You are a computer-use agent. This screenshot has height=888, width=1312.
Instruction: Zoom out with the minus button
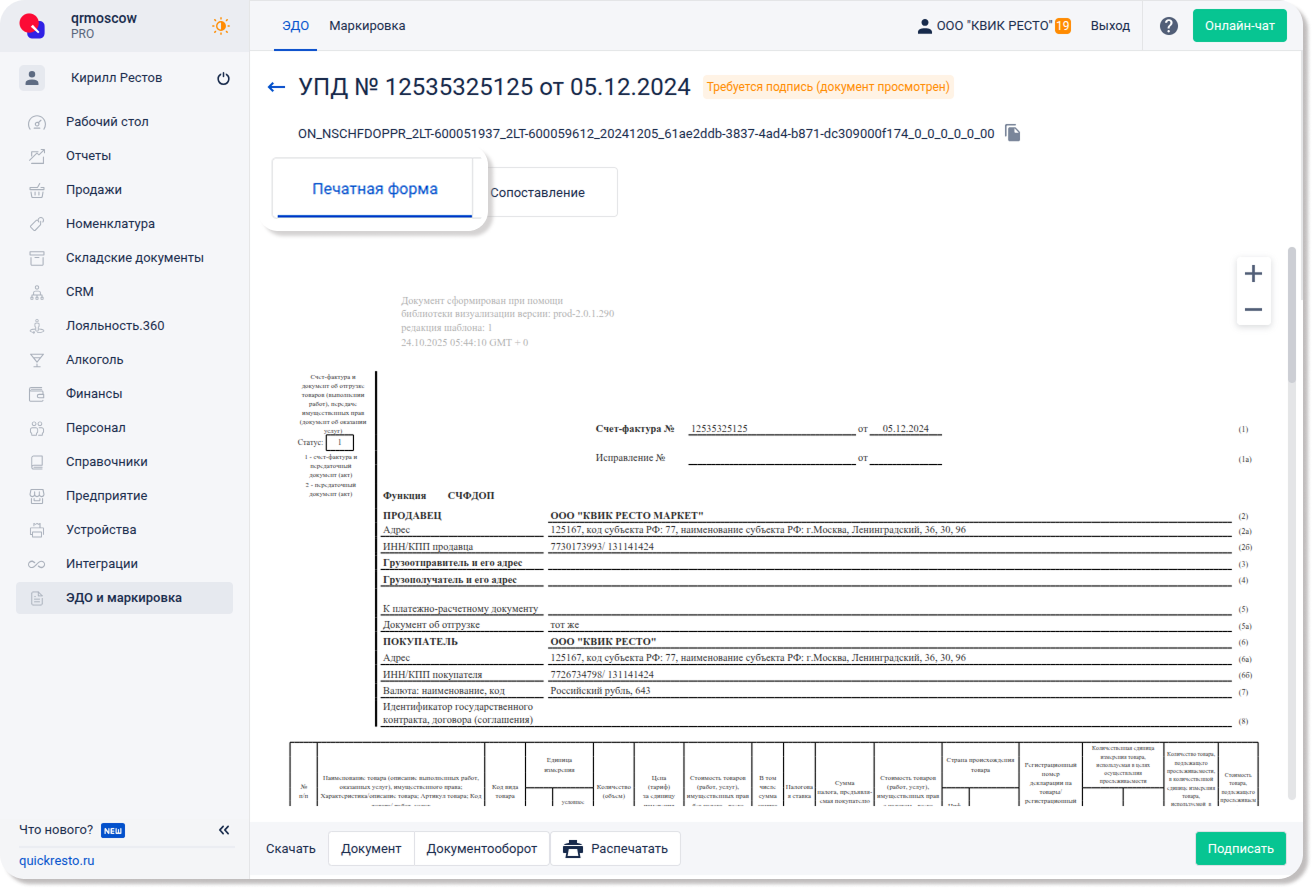click(1253, 310)
